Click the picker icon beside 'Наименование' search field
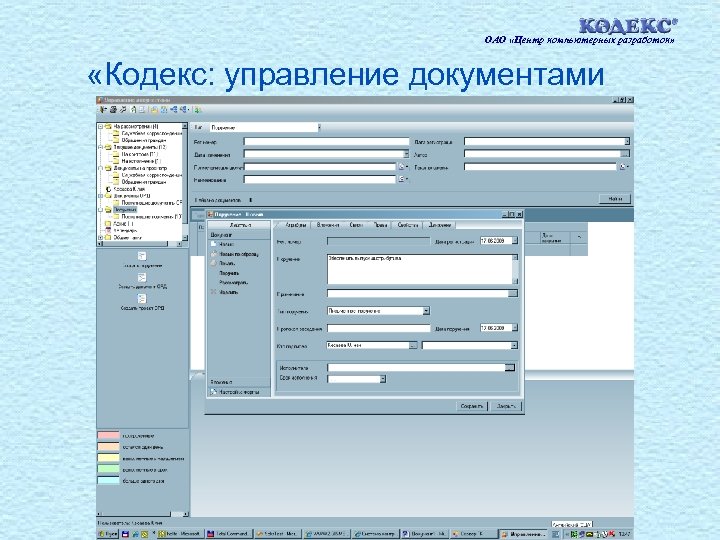 [401, 180]
